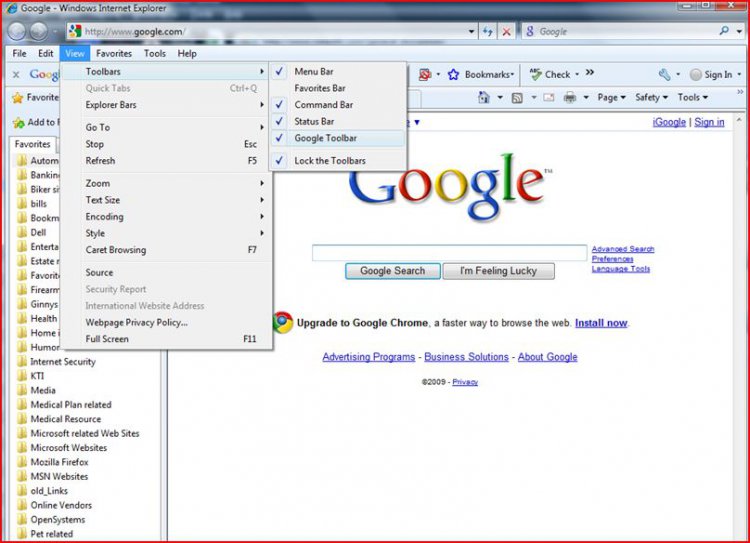
Task: Open the Help menu
Action: (x=187, y=54)
